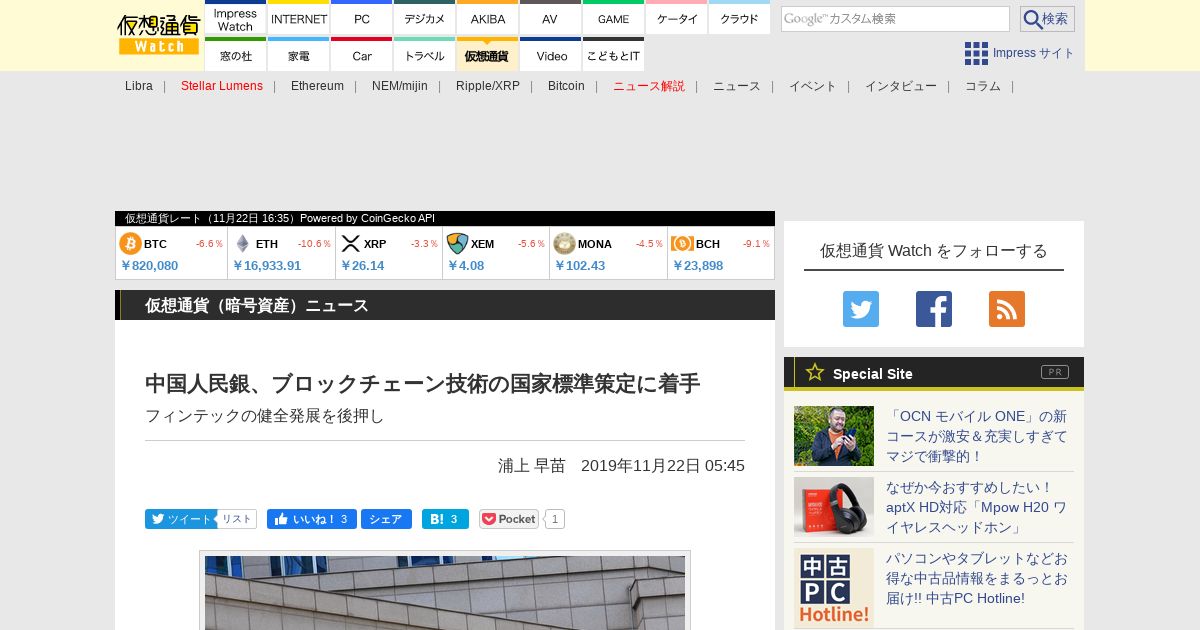Click the Ethereum ETH coin icon
This screenshot has width=1200, height=630.
pyautogui.click(x=242, y=244)
